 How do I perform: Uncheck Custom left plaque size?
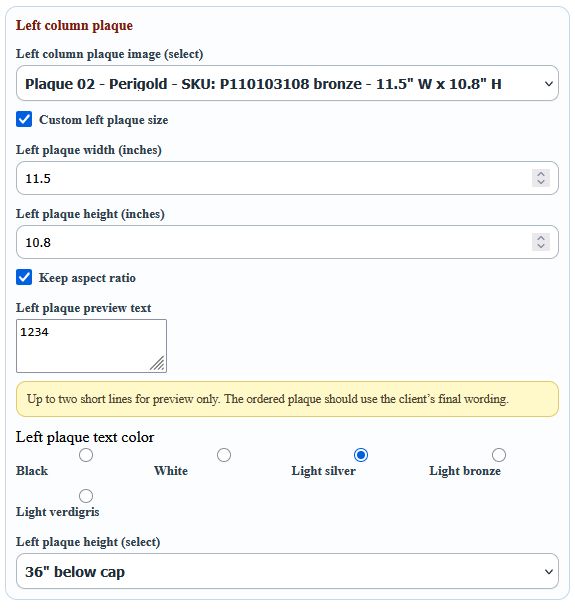[24, 119]
